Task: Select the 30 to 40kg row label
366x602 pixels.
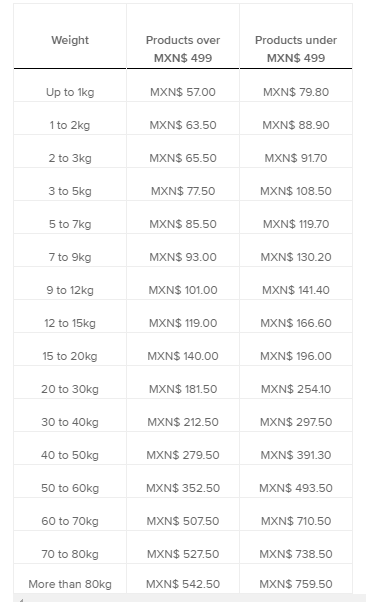Action: click(x=70, y=422)
